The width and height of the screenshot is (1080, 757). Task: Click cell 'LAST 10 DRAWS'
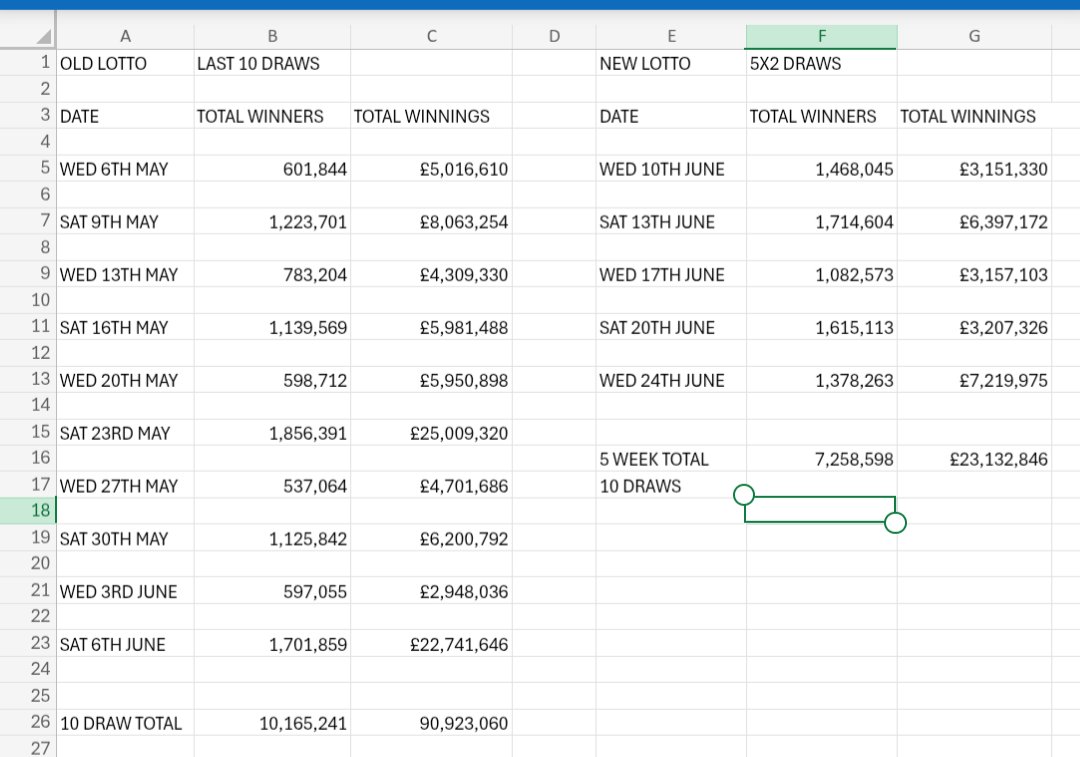(x=273, y=63)
